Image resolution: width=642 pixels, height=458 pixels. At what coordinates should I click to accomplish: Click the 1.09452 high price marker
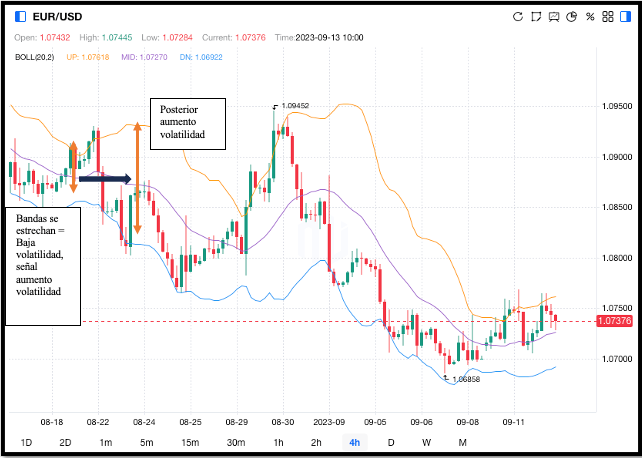(x=294, y=105)
